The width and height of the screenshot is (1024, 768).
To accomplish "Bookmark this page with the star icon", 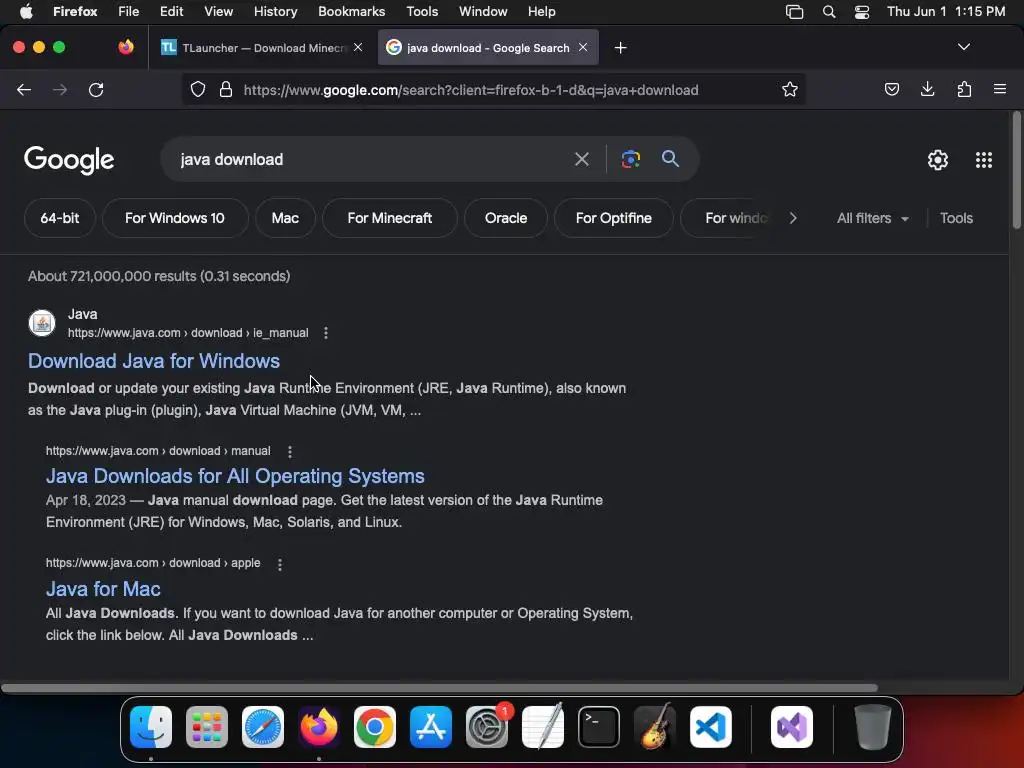I will (790, 89).
